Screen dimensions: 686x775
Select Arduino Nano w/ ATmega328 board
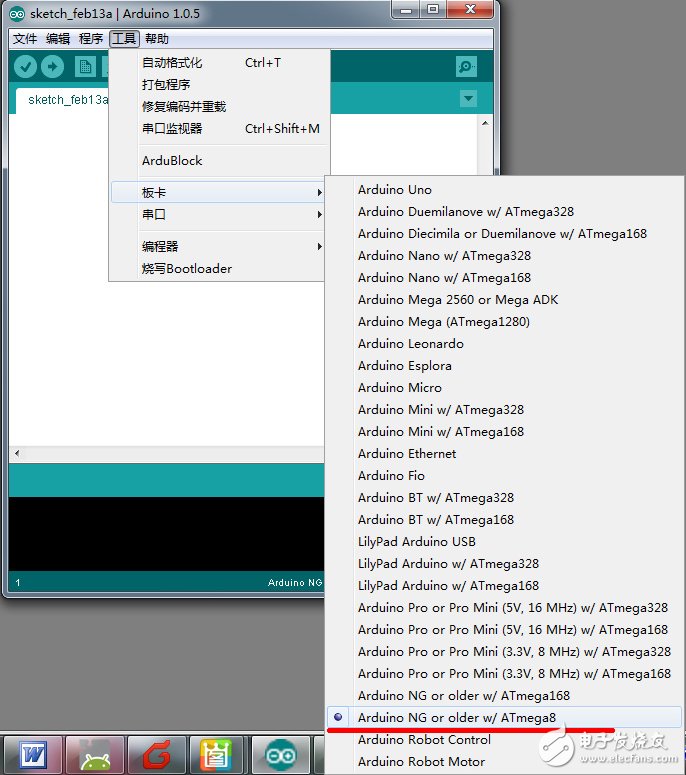coord(504,256)
